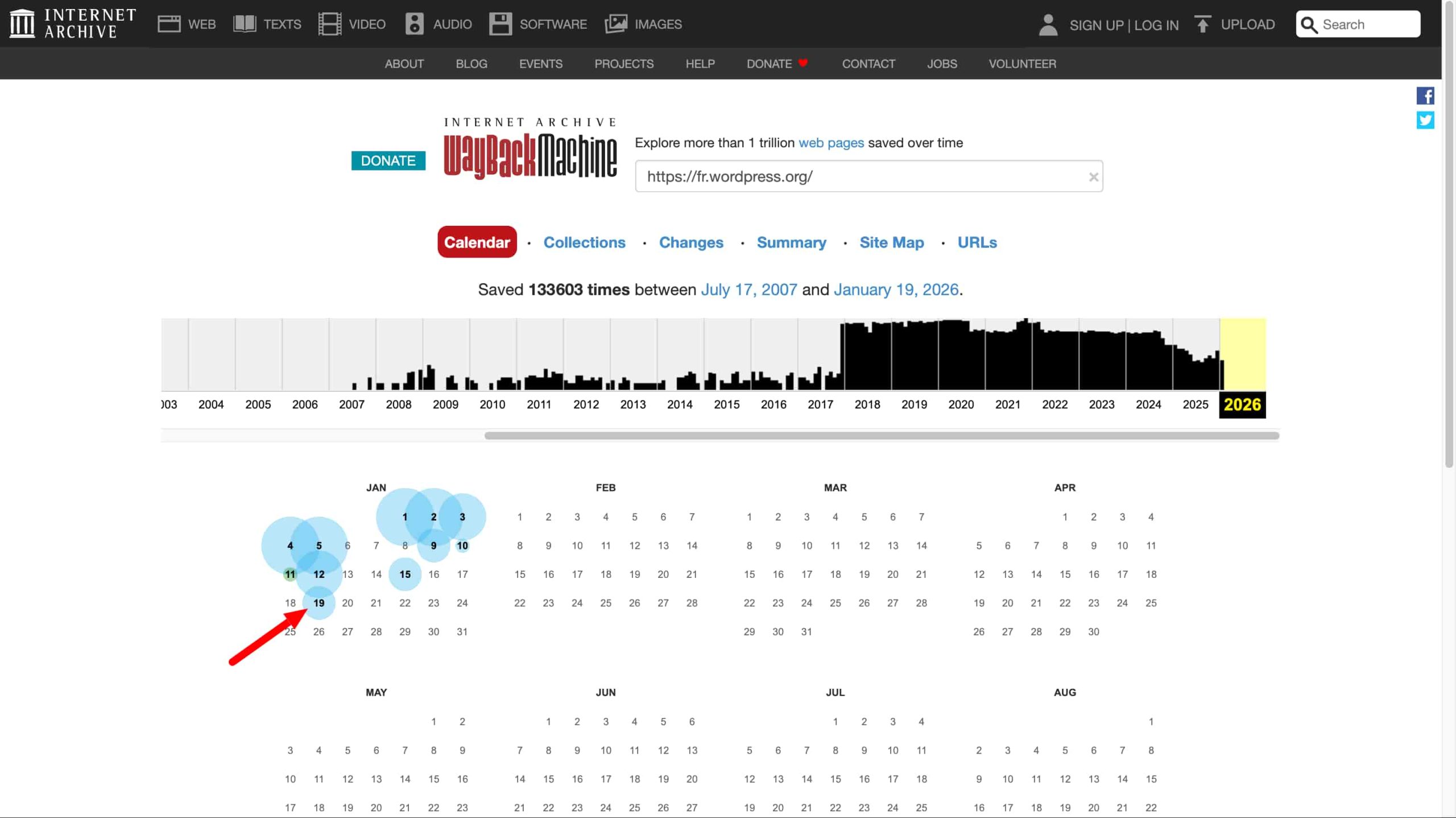Follow the web pages link
The image size is (1456, 818).
pyautogui.click(x=831, y=143)
